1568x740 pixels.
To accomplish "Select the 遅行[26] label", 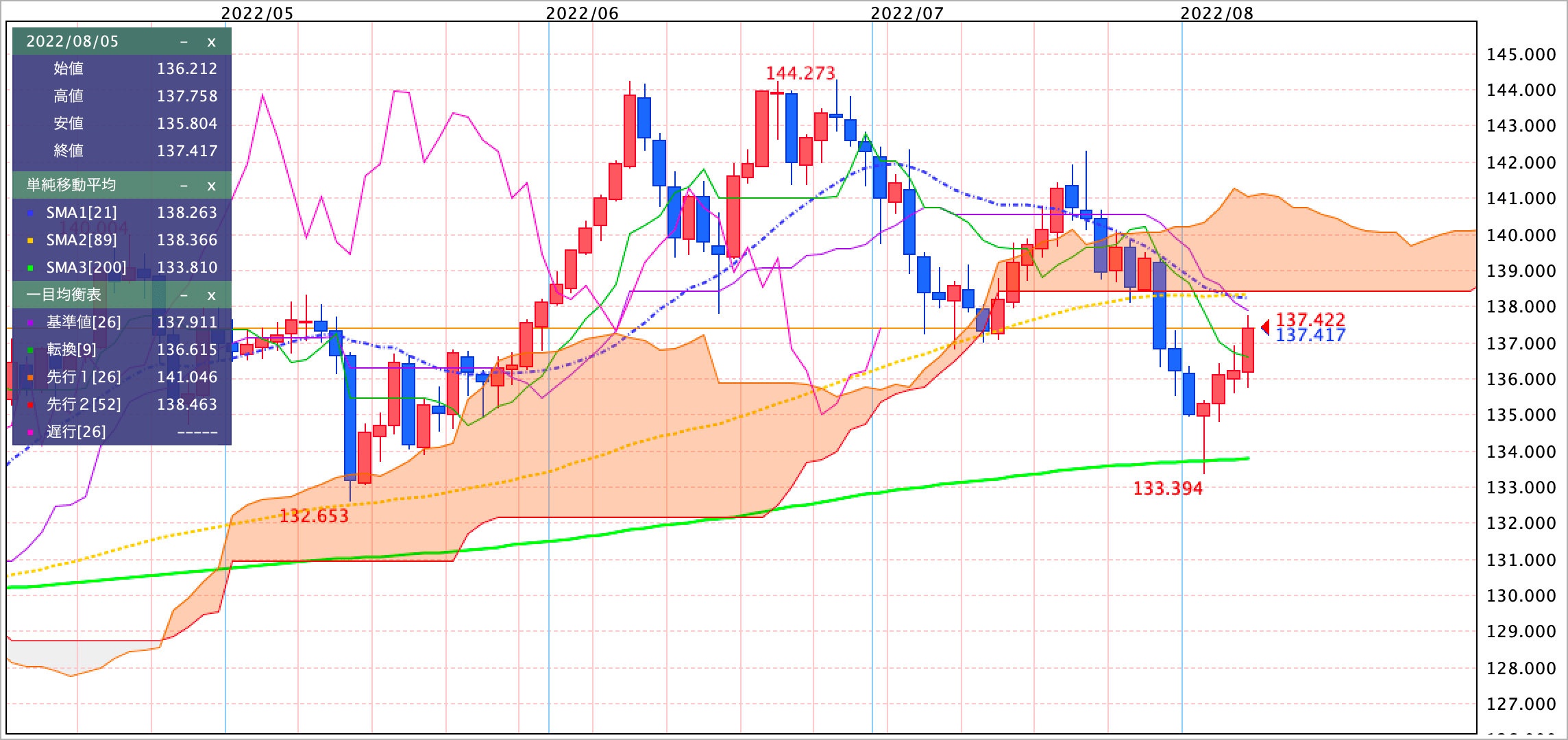I will point(76,432).
